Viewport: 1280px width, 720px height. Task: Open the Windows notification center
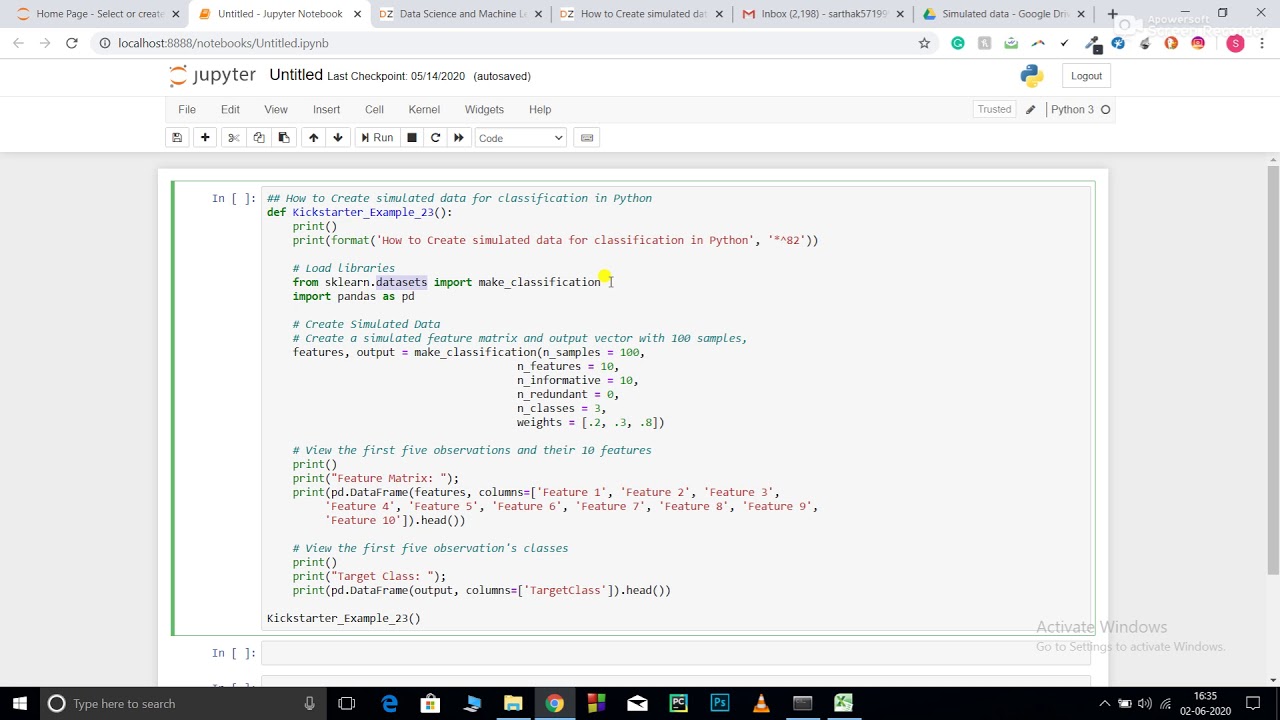pos(1254,703)
